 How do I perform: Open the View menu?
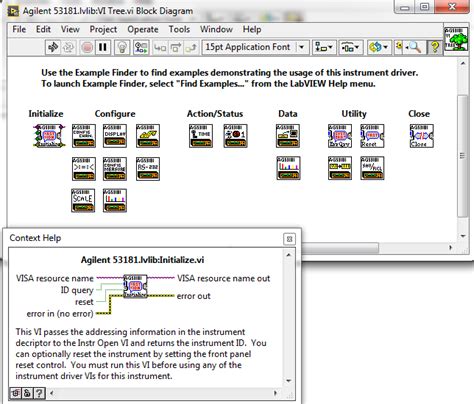70,29
